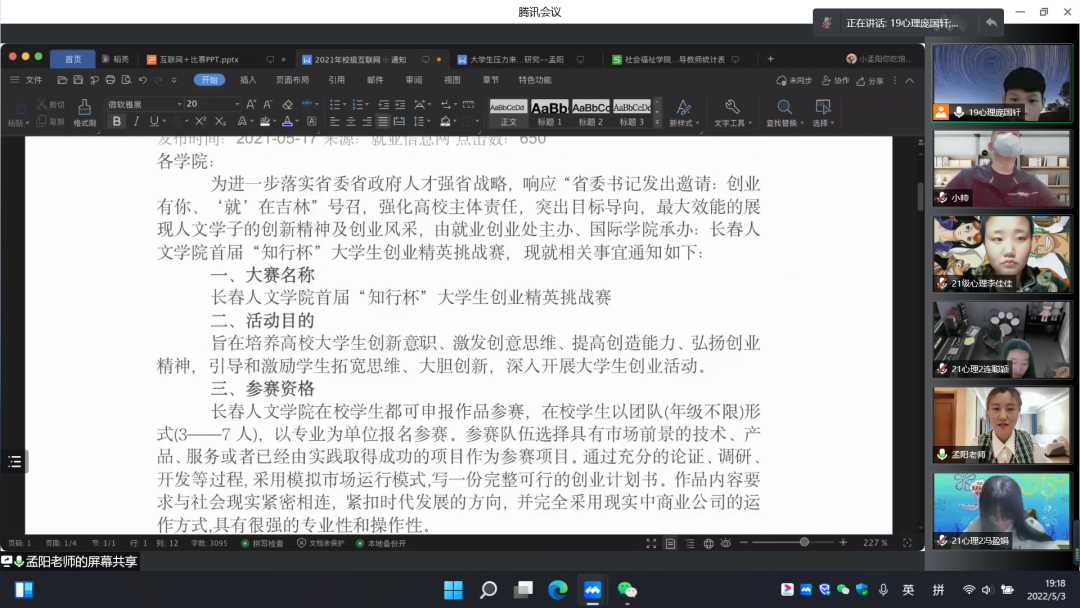
Task: Open the 审阅 (Review) tab
Action: pos(413,80)
